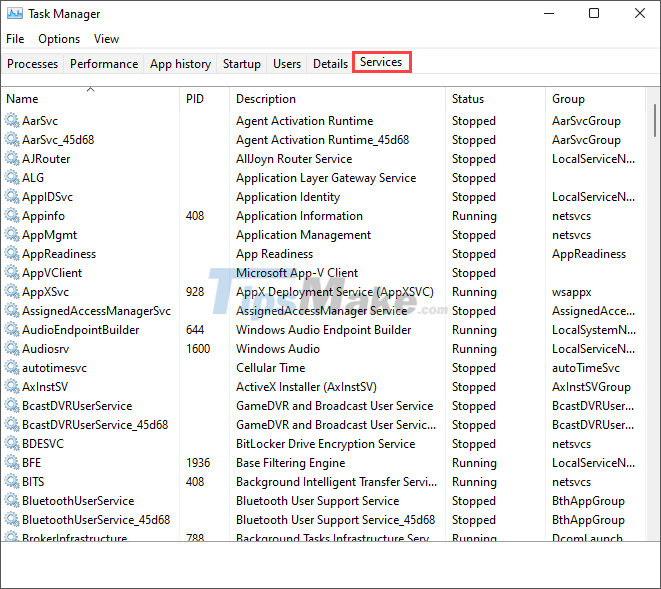Click the gear icon beside AJRouter

coord(12,159)
